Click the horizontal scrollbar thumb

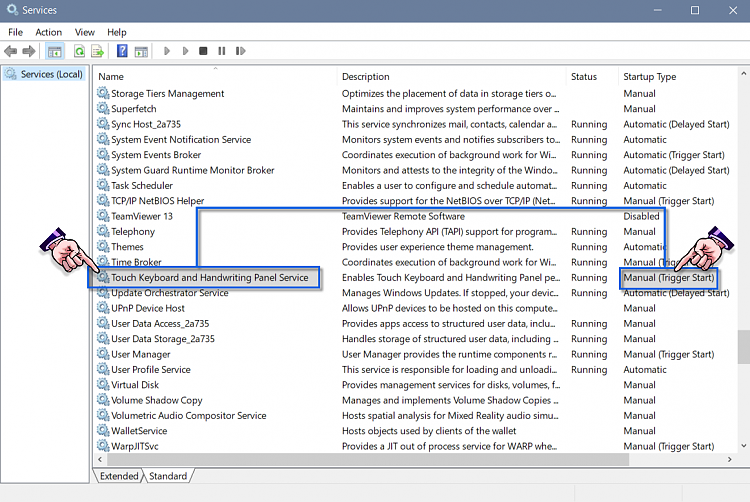(x=368, y=459)
